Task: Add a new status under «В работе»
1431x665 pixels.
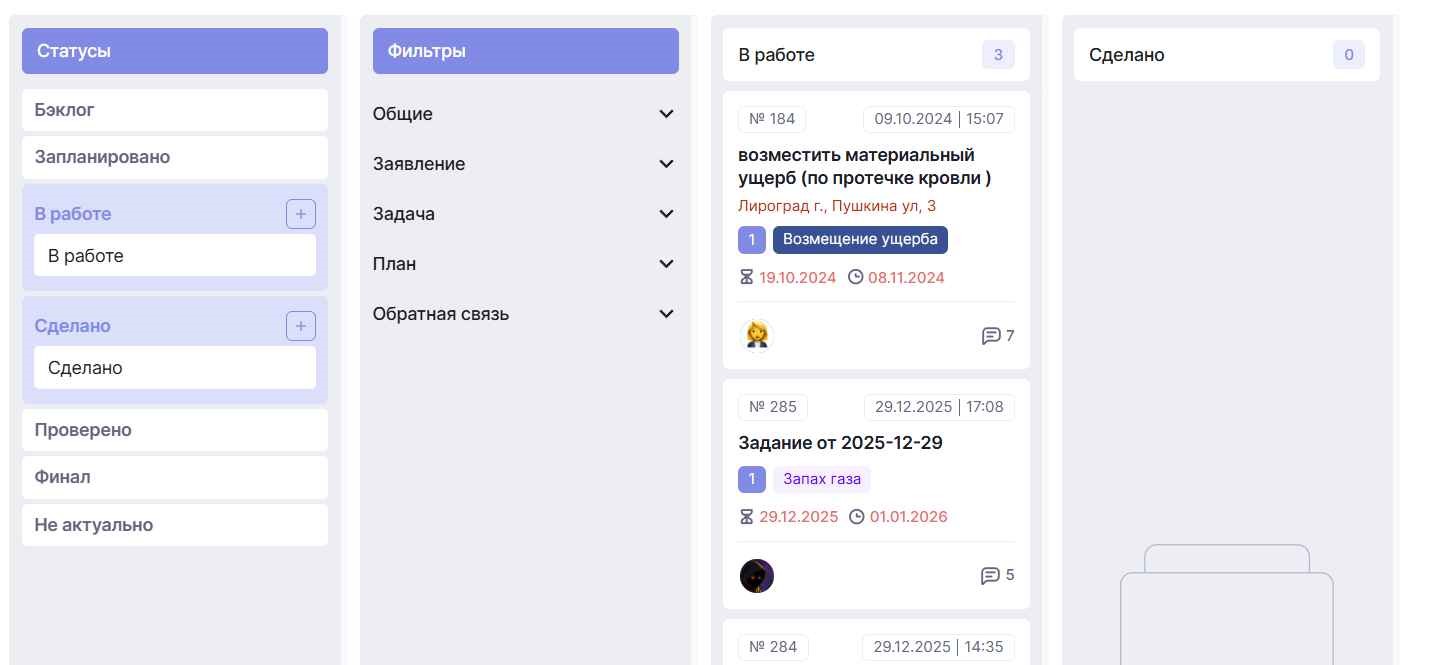Action: pos(301,213)
